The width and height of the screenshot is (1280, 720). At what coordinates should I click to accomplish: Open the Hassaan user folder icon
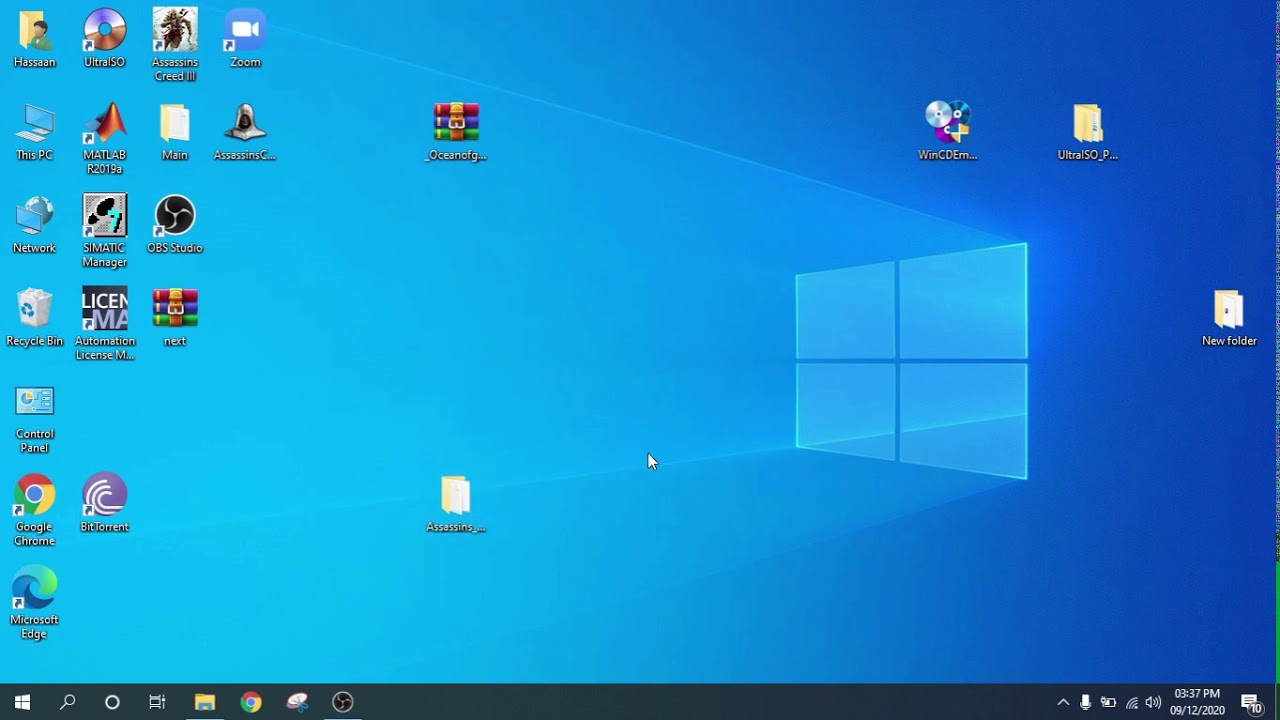[35, 40]
